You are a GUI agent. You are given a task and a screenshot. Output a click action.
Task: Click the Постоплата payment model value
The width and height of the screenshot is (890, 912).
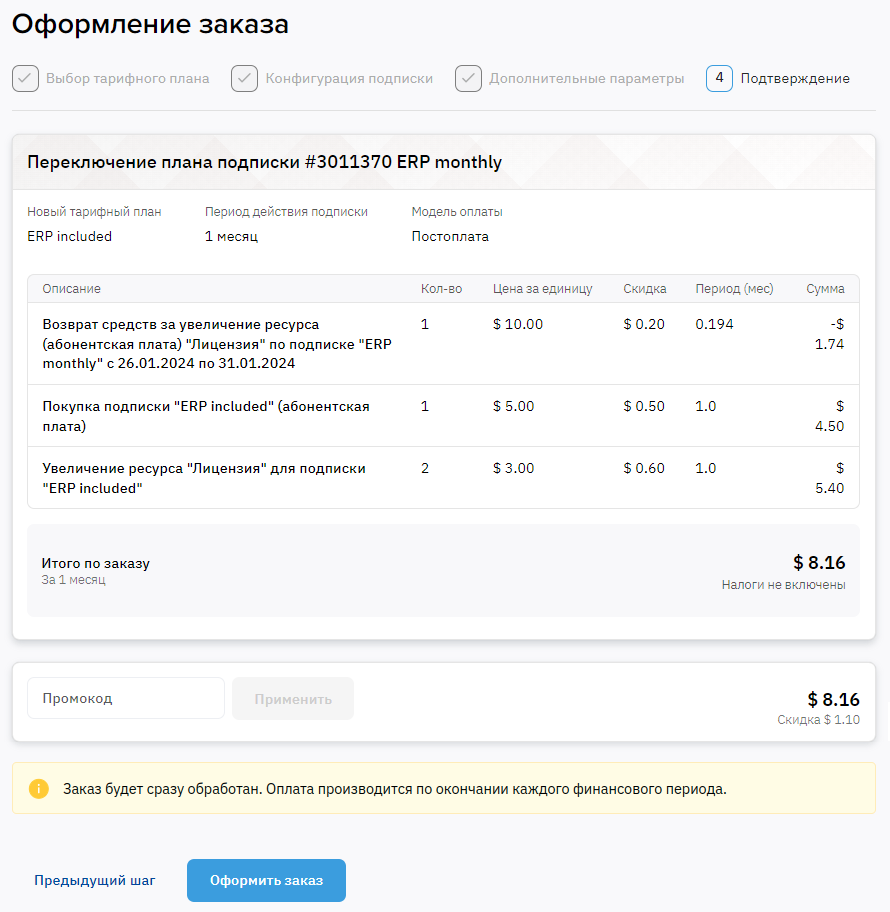tap(450, 236)
